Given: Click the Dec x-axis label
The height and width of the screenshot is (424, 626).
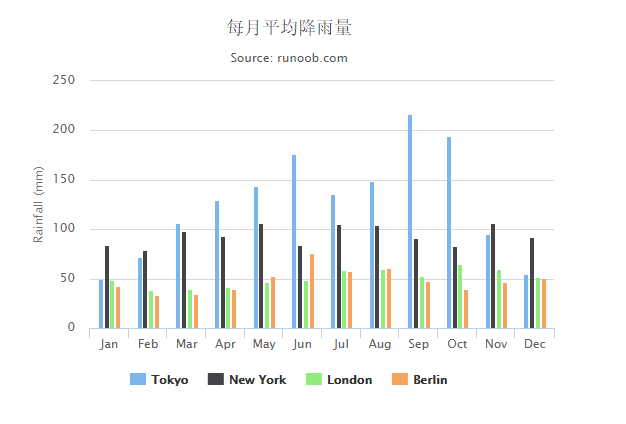Looking at the screenshot, I should (535, 344).
